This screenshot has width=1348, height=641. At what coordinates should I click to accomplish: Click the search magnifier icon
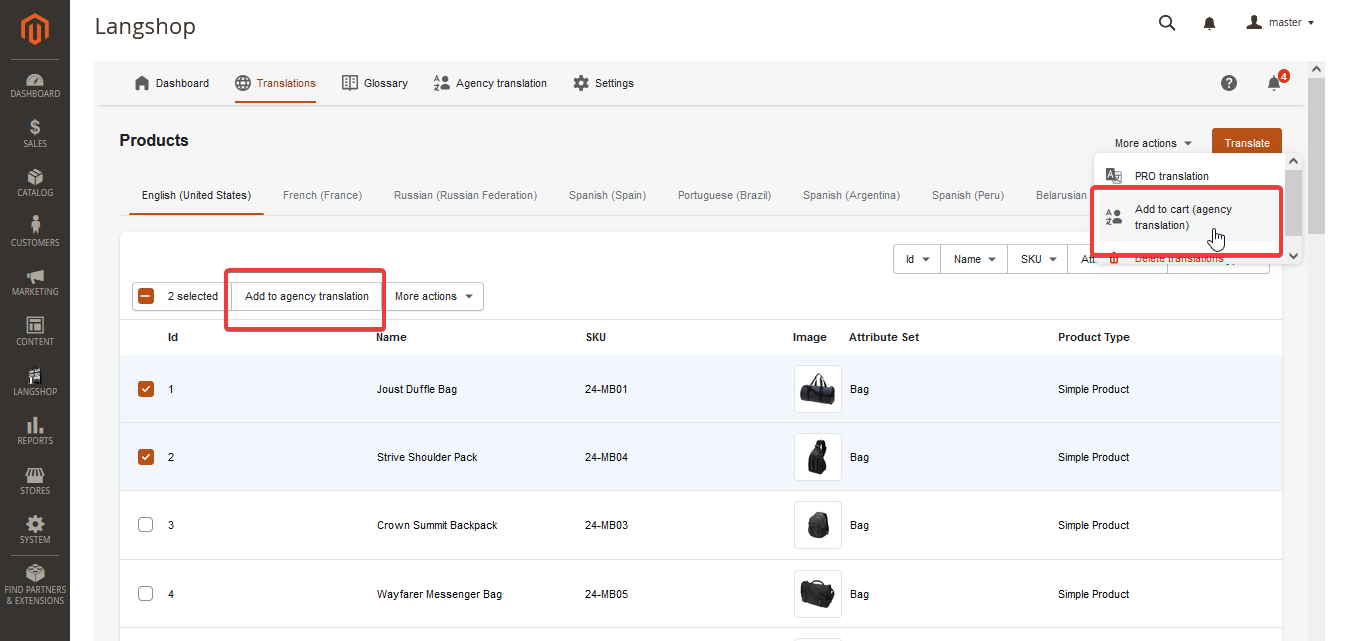[x=1166, y=23]
